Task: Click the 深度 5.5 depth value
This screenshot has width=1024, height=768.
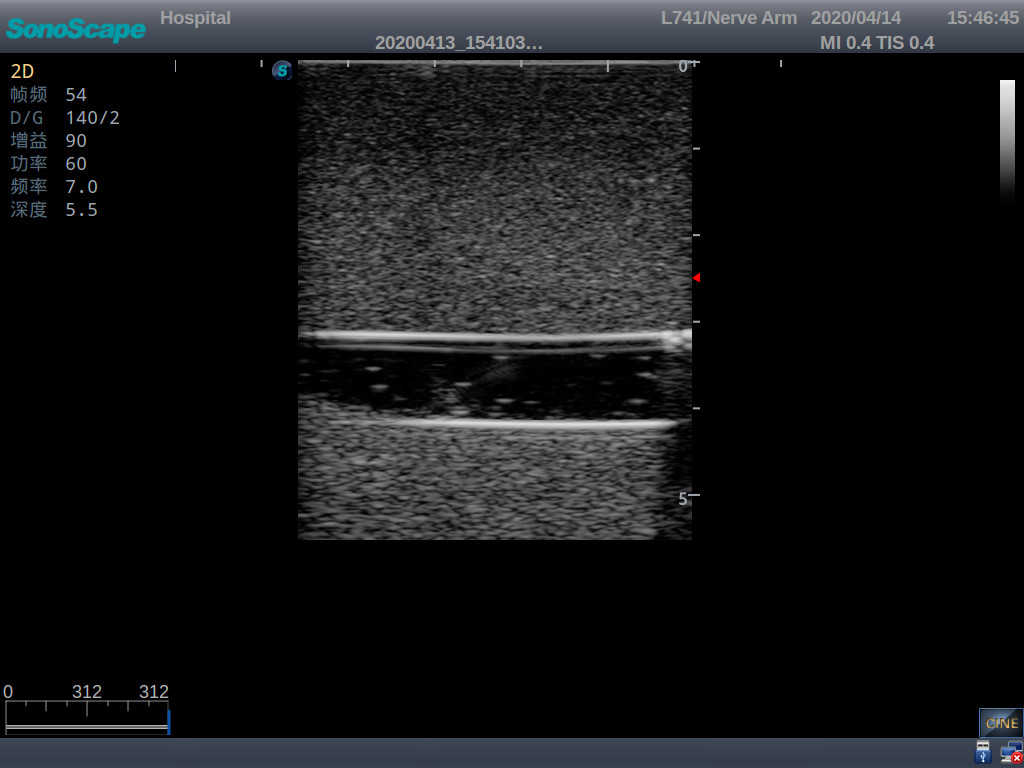Action: coord(53,209)
